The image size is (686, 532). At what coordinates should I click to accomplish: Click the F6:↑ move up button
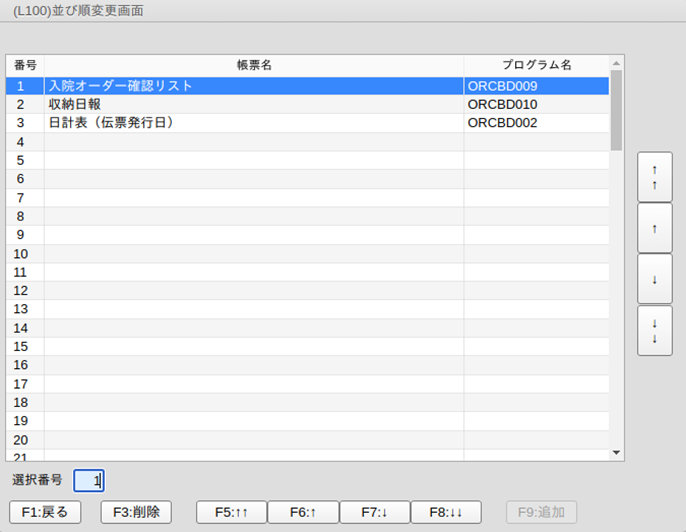click(x=303, y=512)
